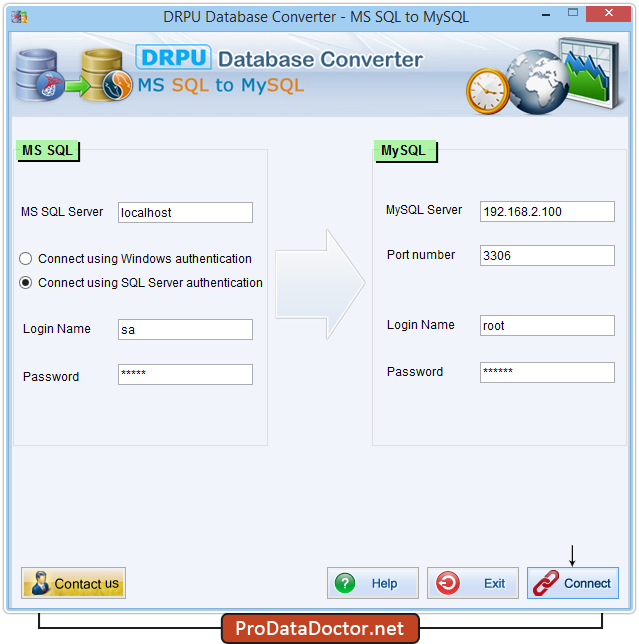Click the DRPU logo badge
This screenshot has width=639, height=644.
pyautogui.click(x=173, y=57)
